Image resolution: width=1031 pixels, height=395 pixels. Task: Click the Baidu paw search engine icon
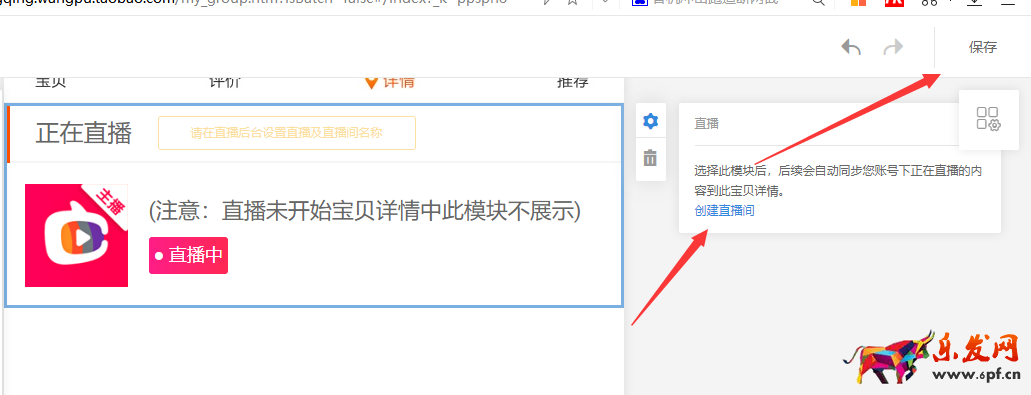[x=638, y=3]
